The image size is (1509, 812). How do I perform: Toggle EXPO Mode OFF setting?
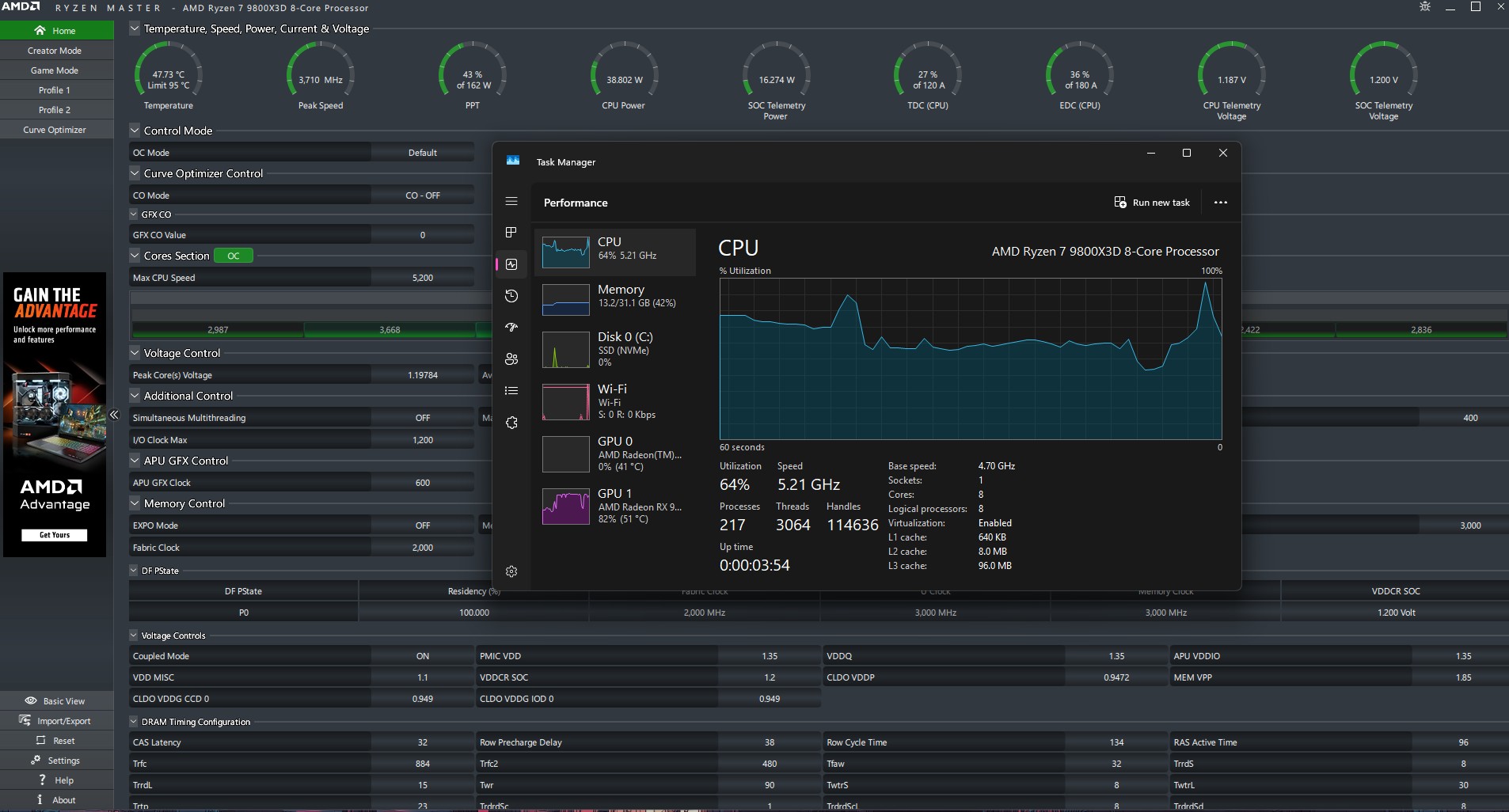[x=423, y=526]
